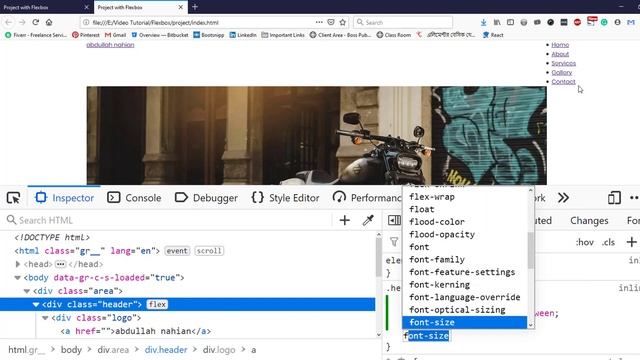Click the abdullah nahian logo link
Viewport: 640px width, 360px height.
110,45
